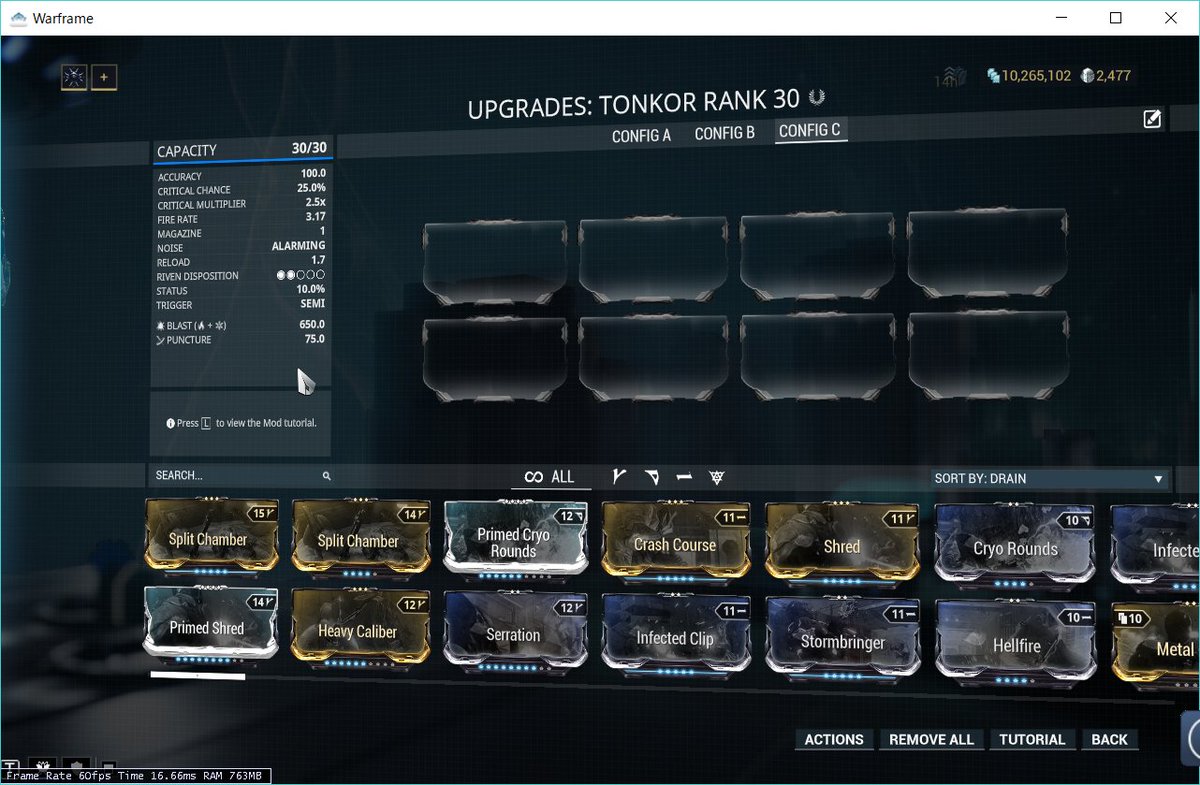Viewport: 1200px width, 785px height.
Task: Click the Riven Disposition dots
Action: [301, 275]
